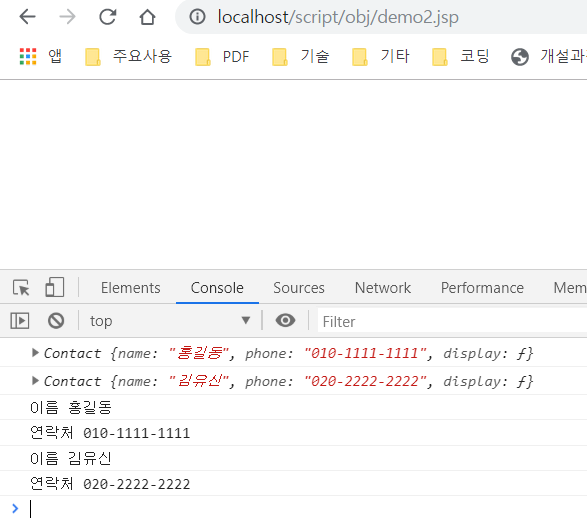Click the log line 연락처 010-1111-1111
Viewport: 587px width, 530px height.
click(110, 433)
